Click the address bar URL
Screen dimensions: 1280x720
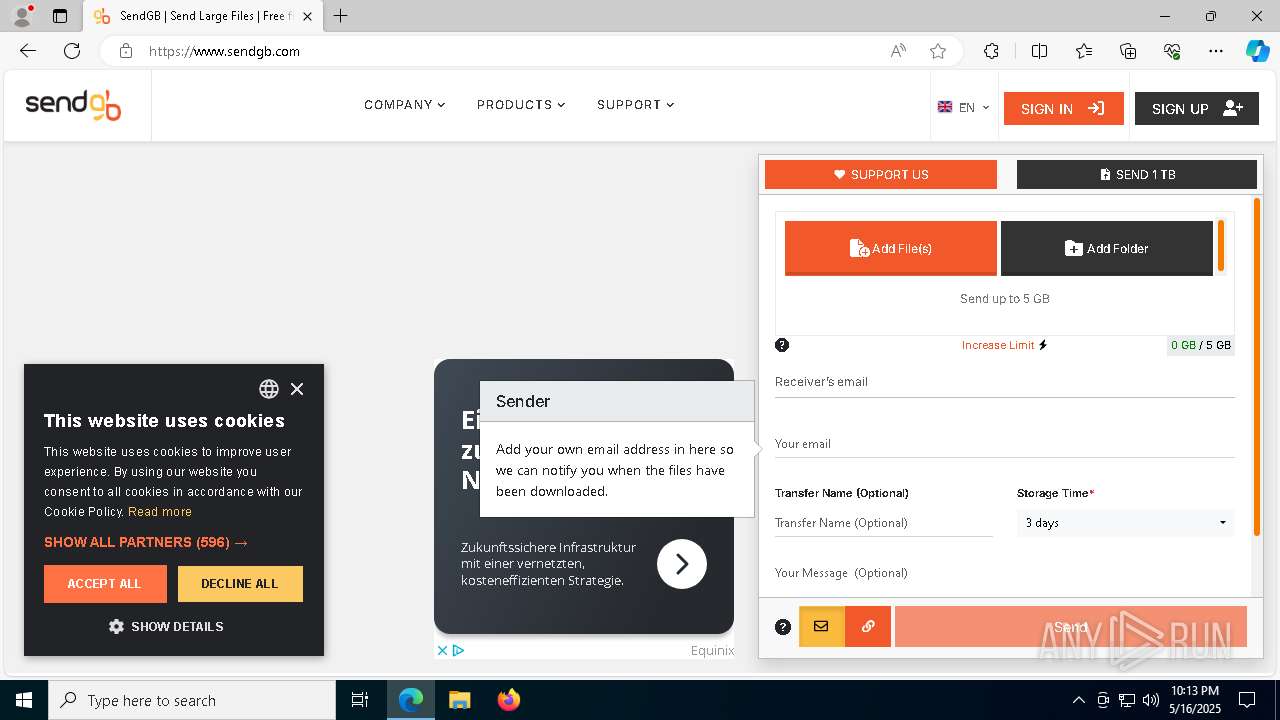coord(224,51)
